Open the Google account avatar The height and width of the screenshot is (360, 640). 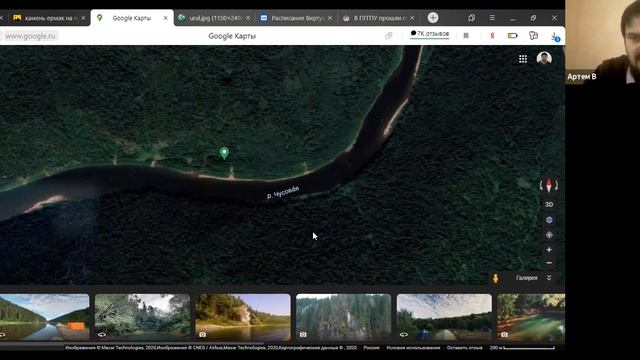click(544, 58)
